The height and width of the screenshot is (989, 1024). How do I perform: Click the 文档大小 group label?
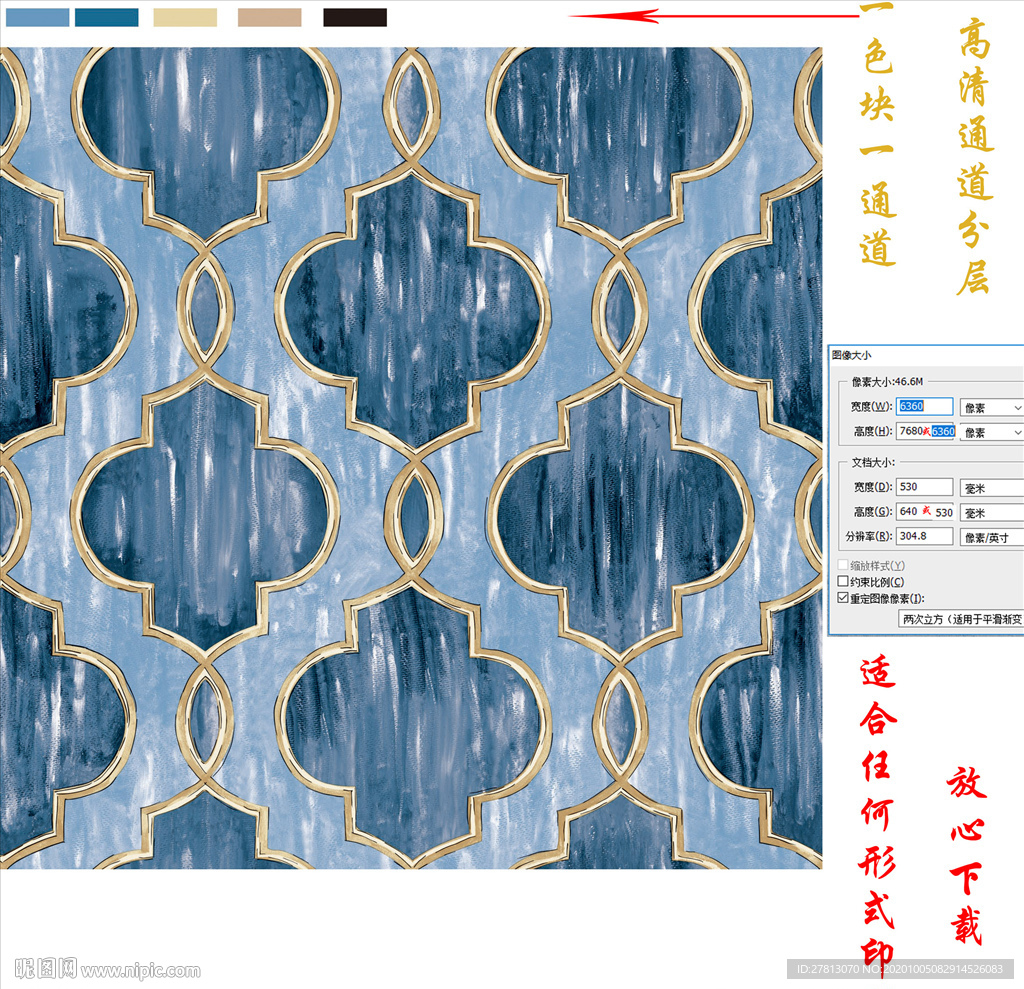coord(873,462)
